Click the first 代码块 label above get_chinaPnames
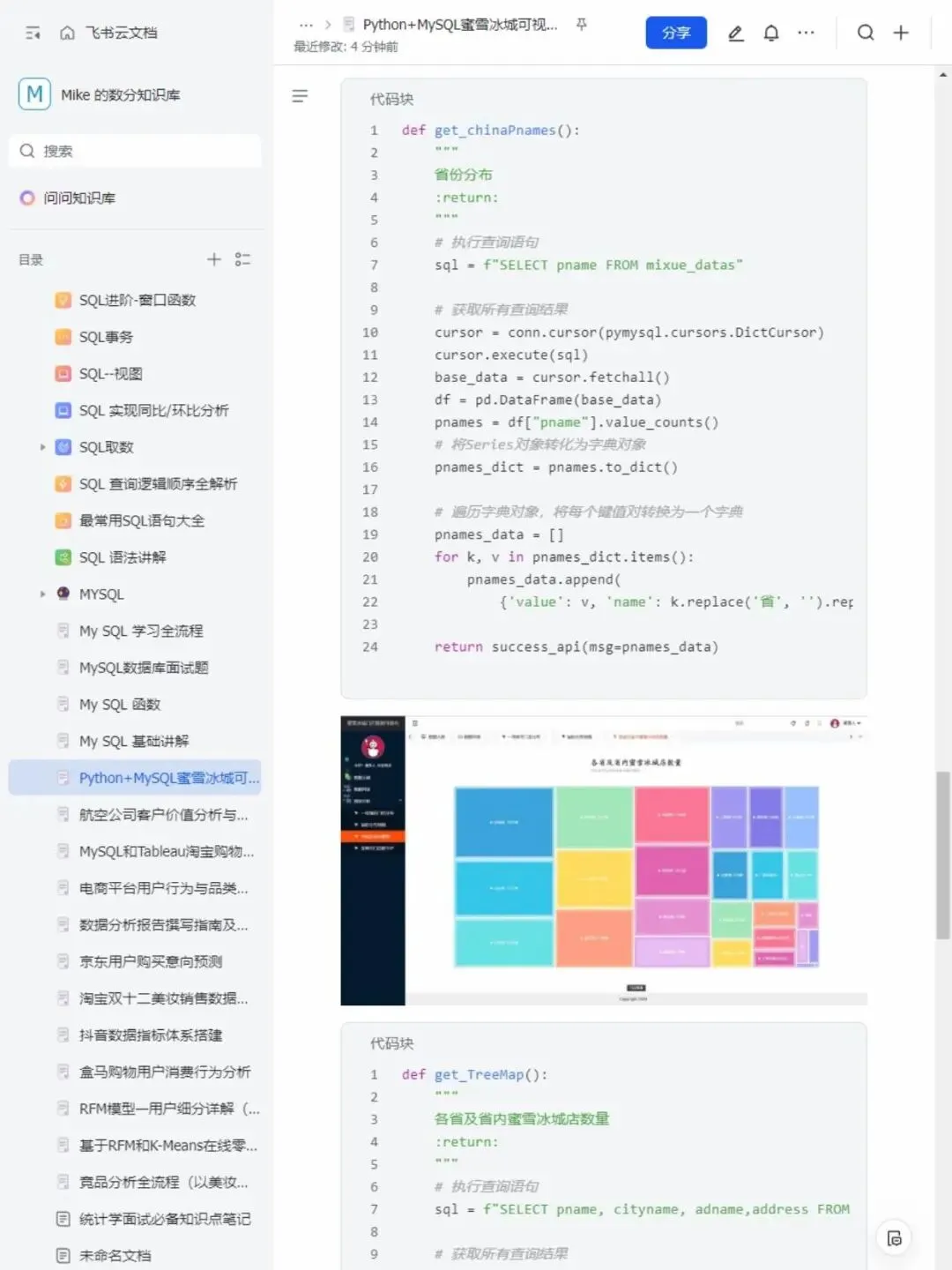The height and width of the screenshot is (1270, 952). (391, 99)
